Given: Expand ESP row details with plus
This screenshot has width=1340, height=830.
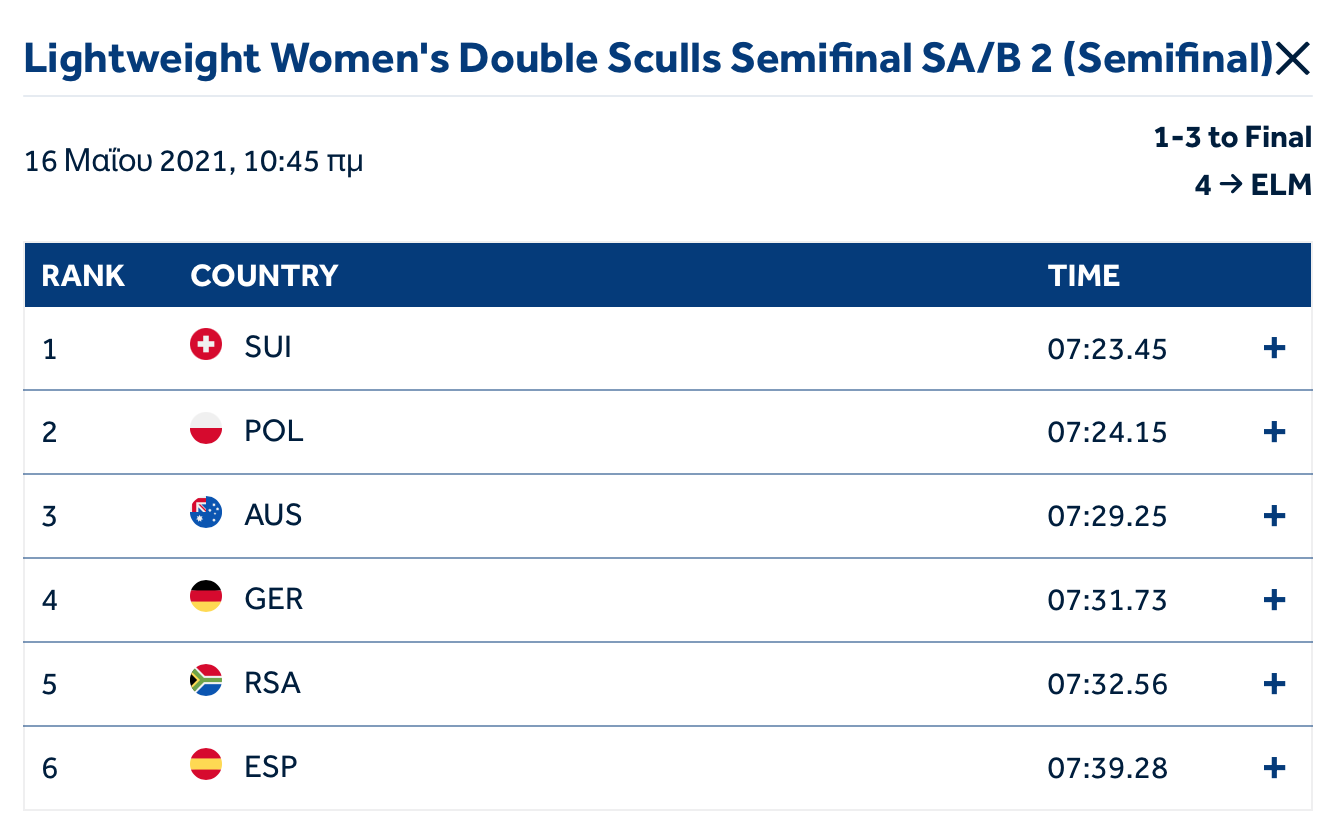Looking at the screenshot, I should [x=1274, y=768].
